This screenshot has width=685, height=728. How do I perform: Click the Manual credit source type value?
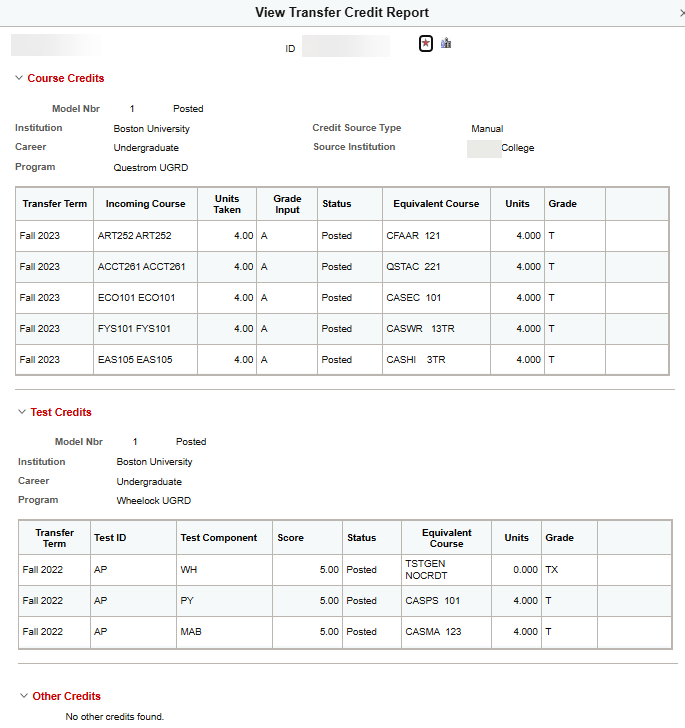[x=487, y=129]
